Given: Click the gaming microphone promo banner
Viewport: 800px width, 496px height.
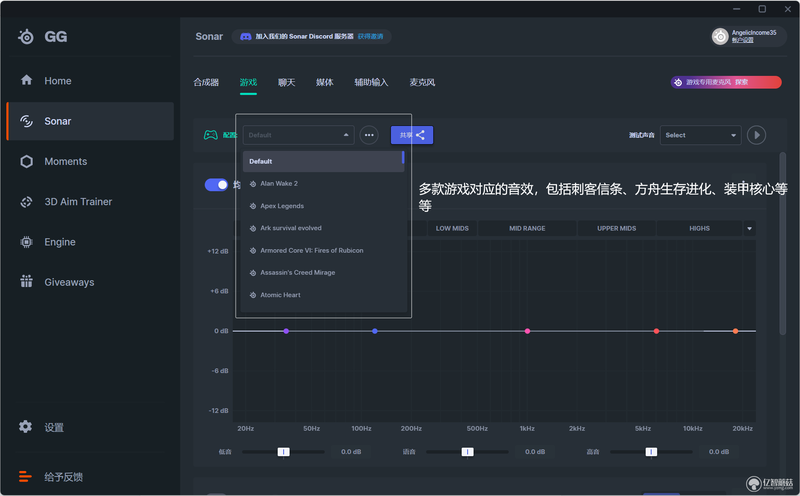Looking at the screenshot, I should [x=726, y=82].
